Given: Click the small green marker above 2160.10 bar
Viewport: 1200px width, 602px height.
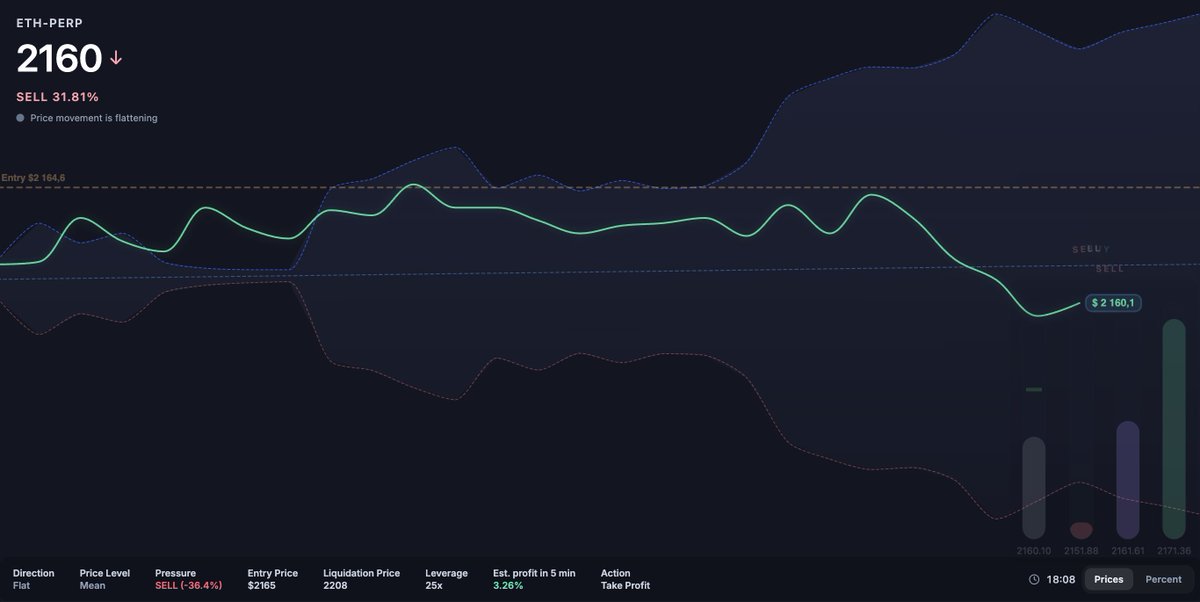Looking at the screenshot, I should tap(1034, 389).
